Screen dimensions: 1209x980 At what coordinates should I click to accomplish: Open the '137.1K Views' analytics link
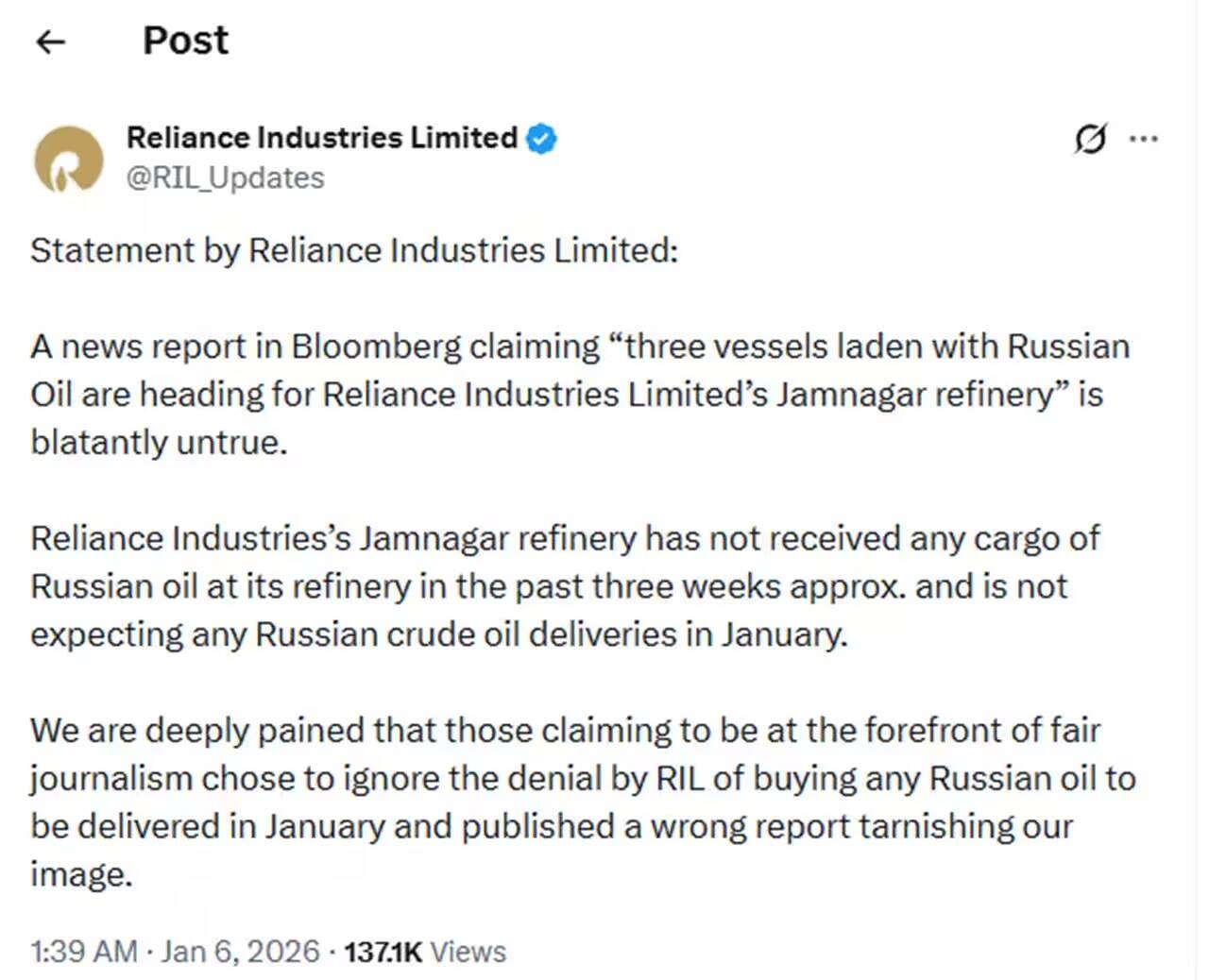point(424,952)
